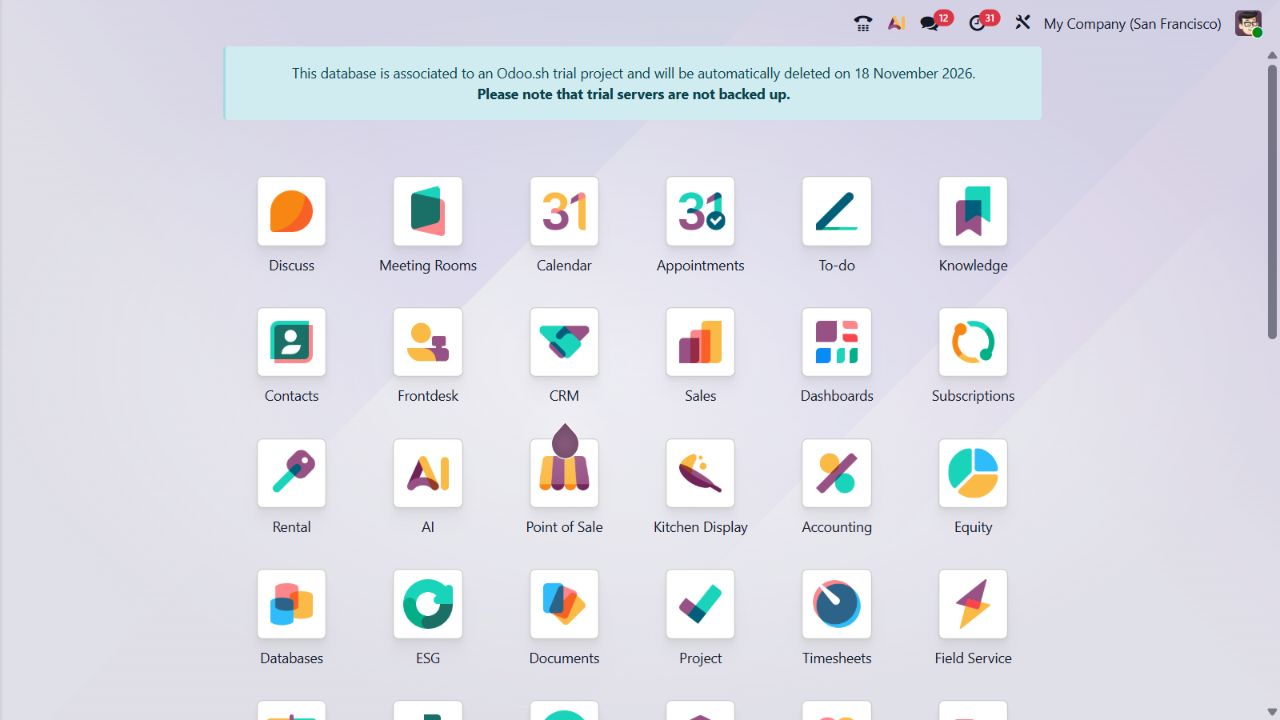Launch the Dashboards app
Viewport: 1280px width, 720px height.
tap(837, 342)
